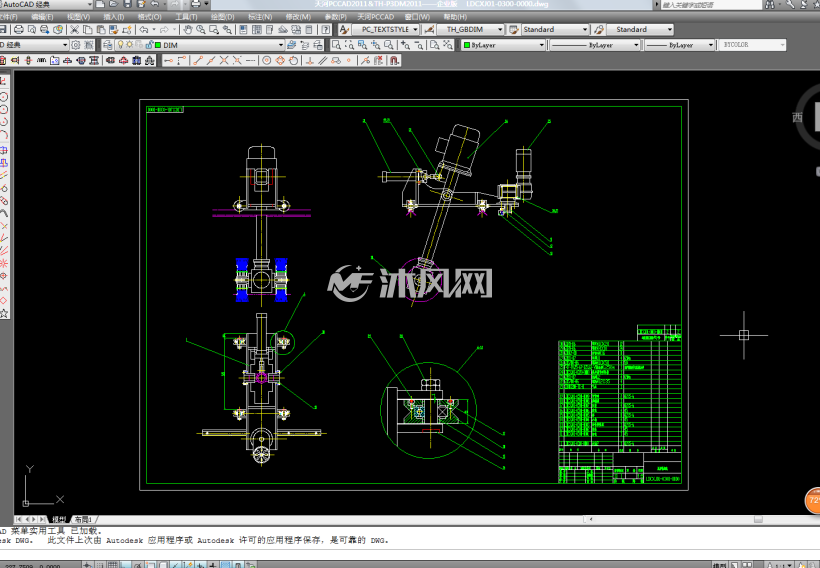Click the Zoom Window icon

coord(214,30)
